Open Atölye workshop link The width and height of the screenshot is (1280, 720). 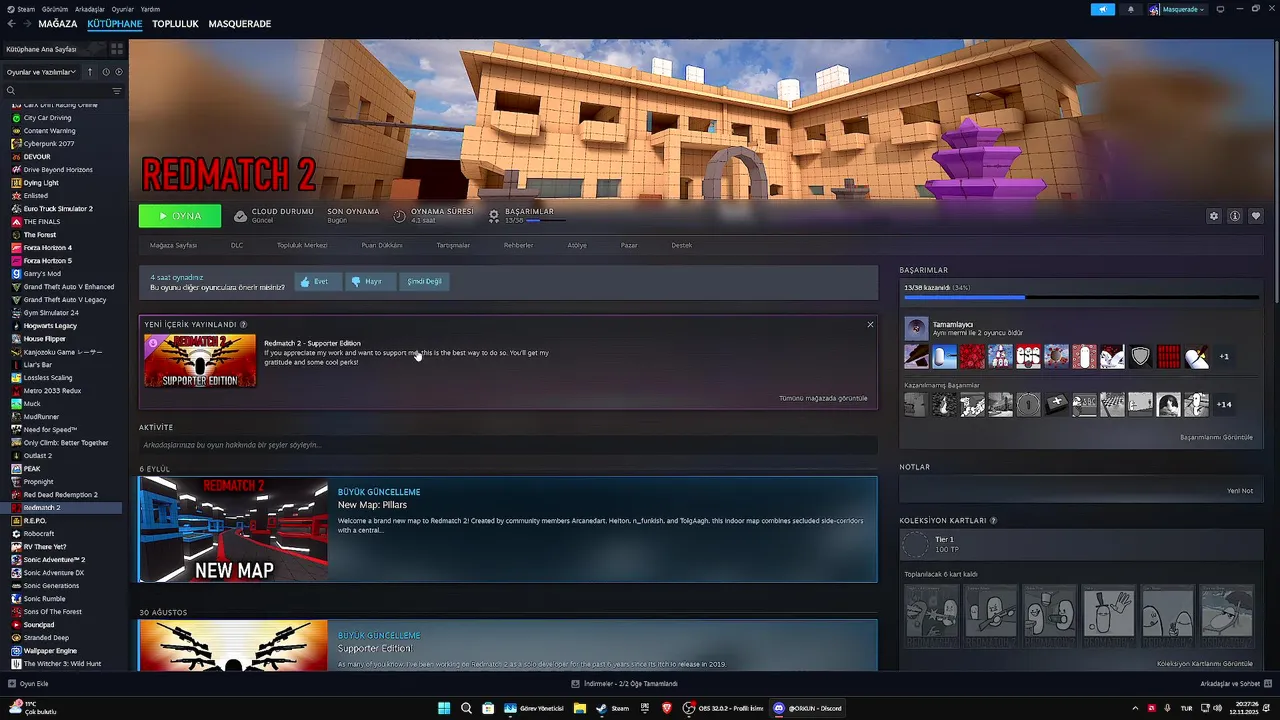pos(577,245)
